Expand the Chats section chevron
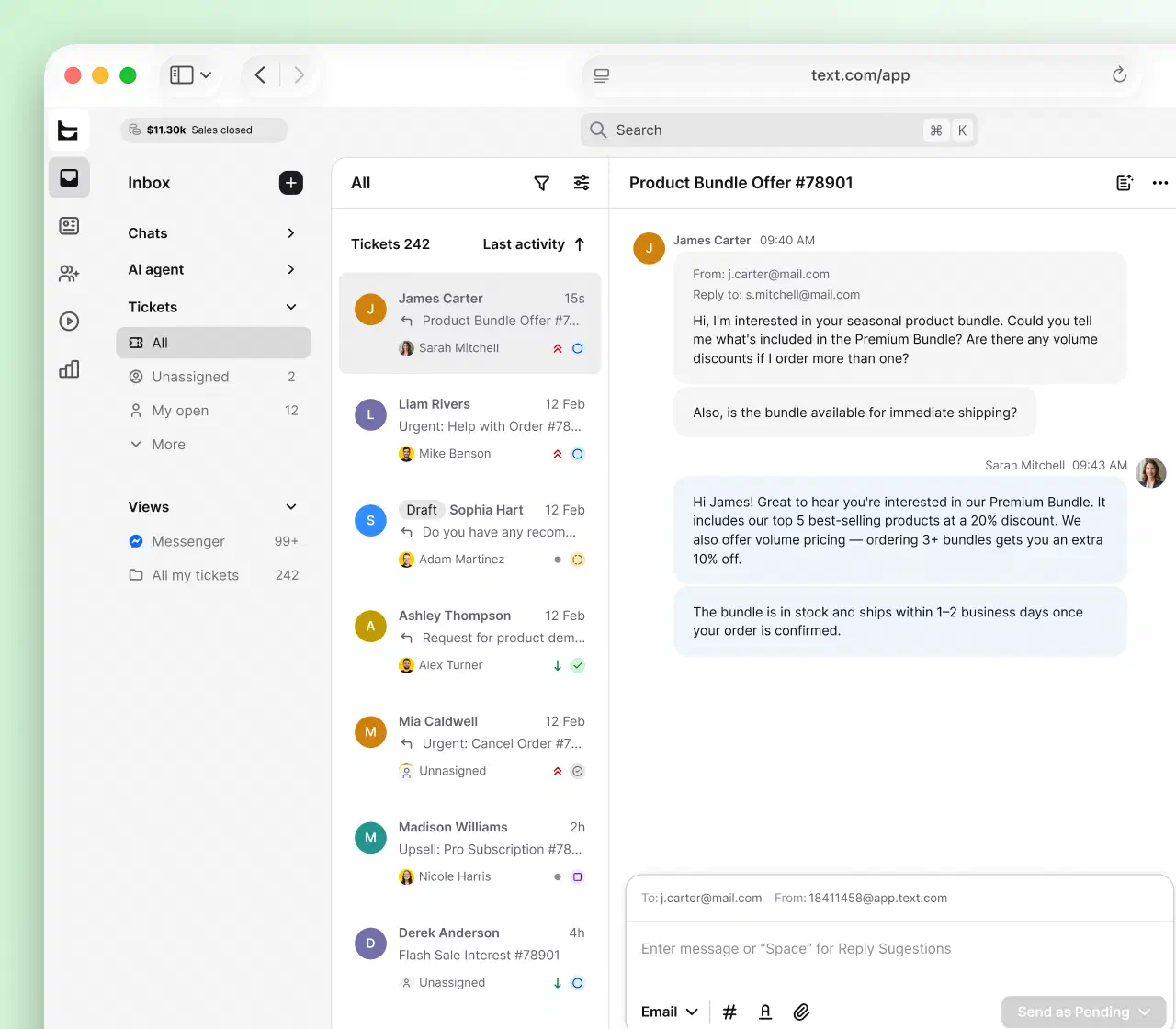Screen dimensions: 1176x1029 click(x=291, y=233)
